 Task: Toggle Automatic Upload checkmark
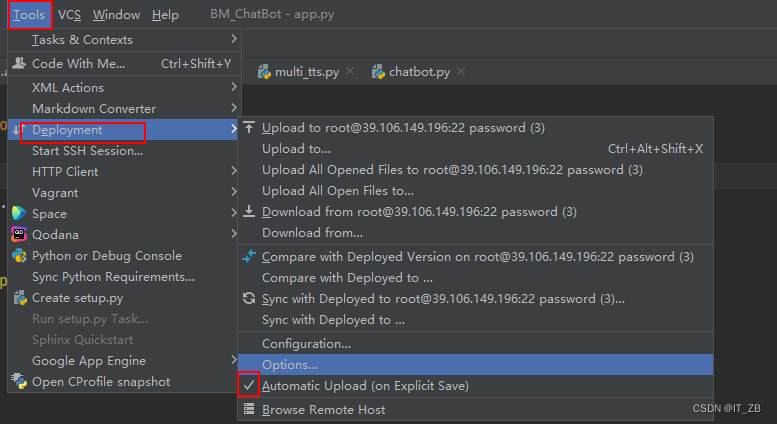[249, 385]
